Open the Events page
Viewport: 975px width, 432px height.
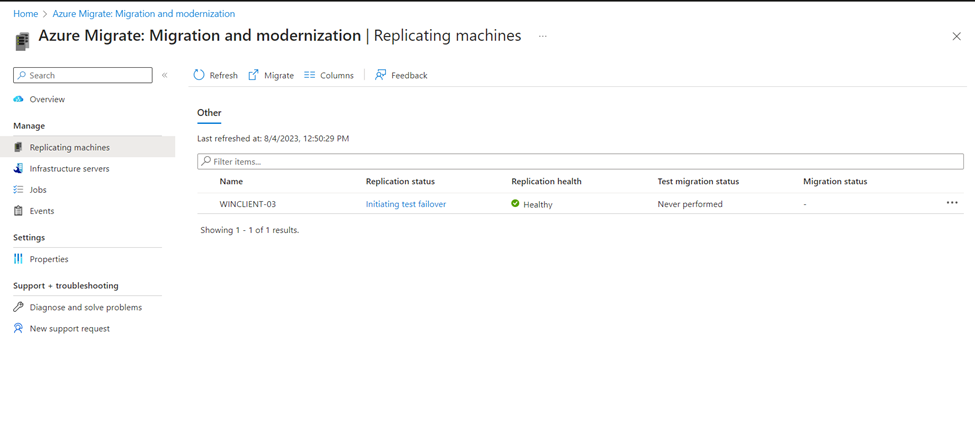coord(42,211)
